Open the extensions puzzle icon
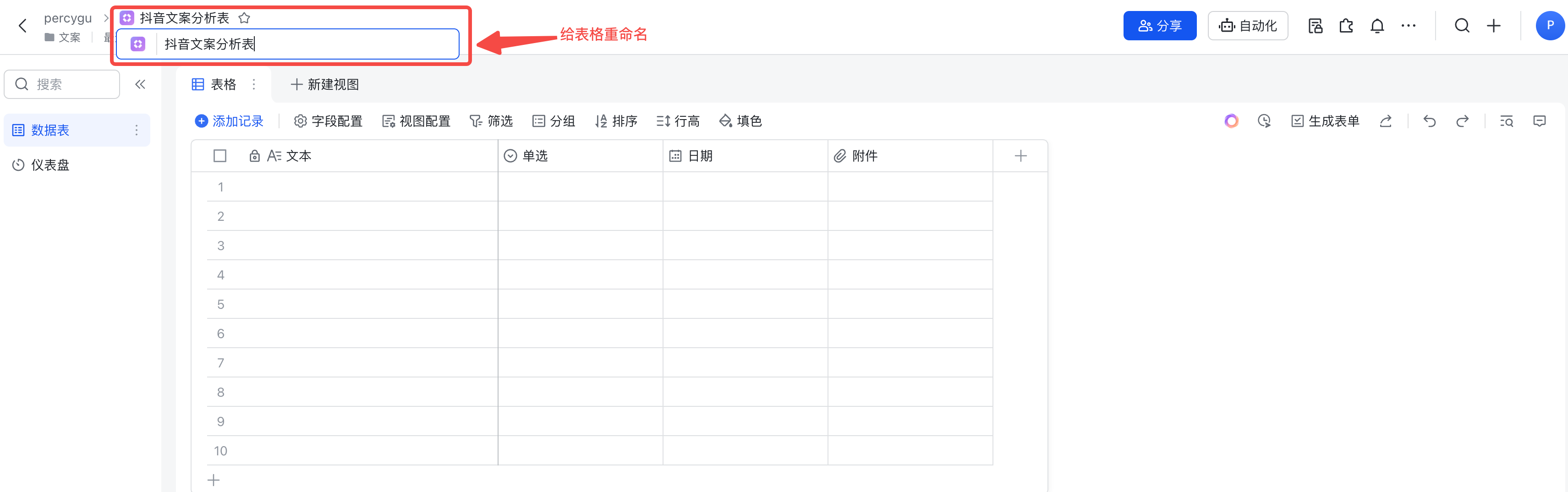Viewport: 1568px width, 492px height. coord(1346,26)
